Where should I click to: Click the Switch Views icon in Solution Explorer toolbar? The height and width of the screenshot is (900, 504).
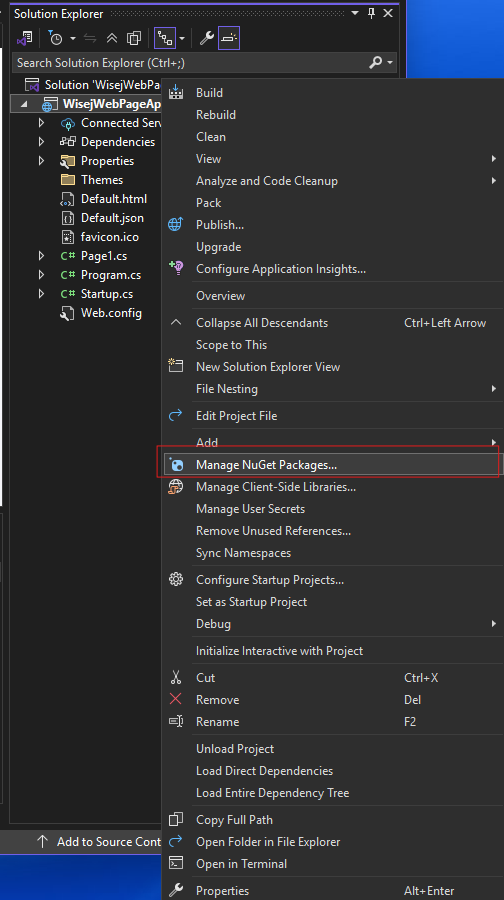(x=24, y=38)
